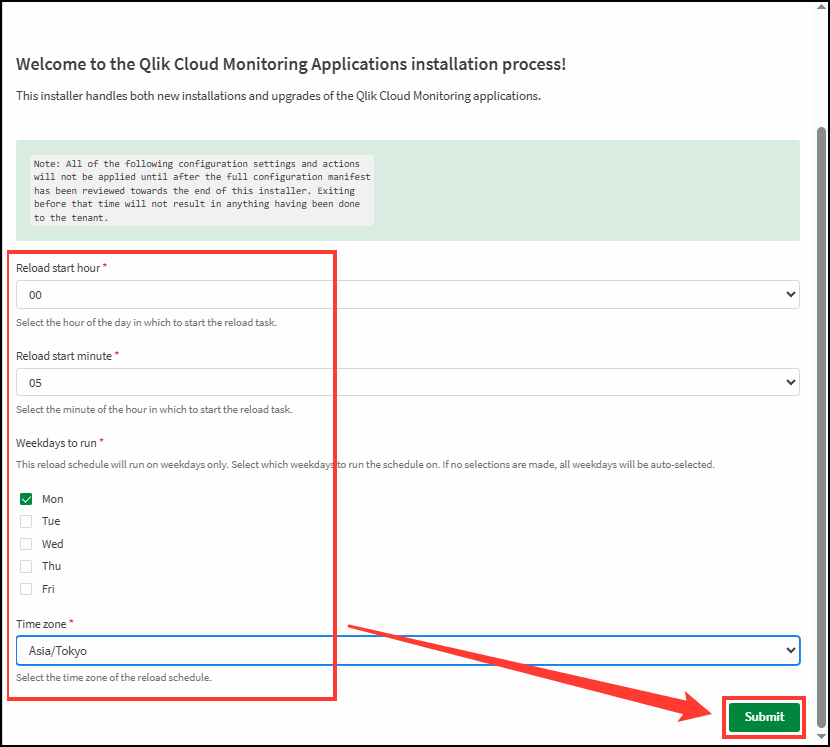Click the "Select the time zone" help text
This screenshot has width=830, height=747.
tap(113, 678)
